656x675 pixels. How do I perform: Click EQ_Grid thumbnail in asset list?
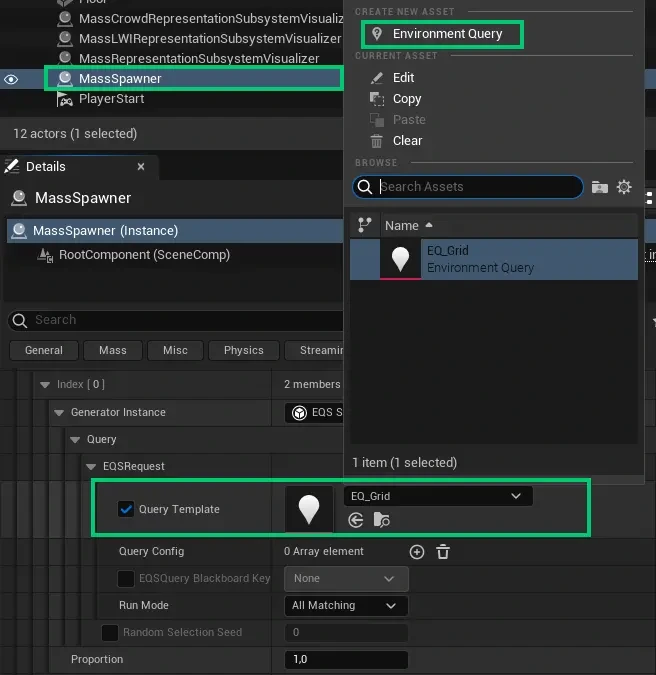tap(400, 260)
